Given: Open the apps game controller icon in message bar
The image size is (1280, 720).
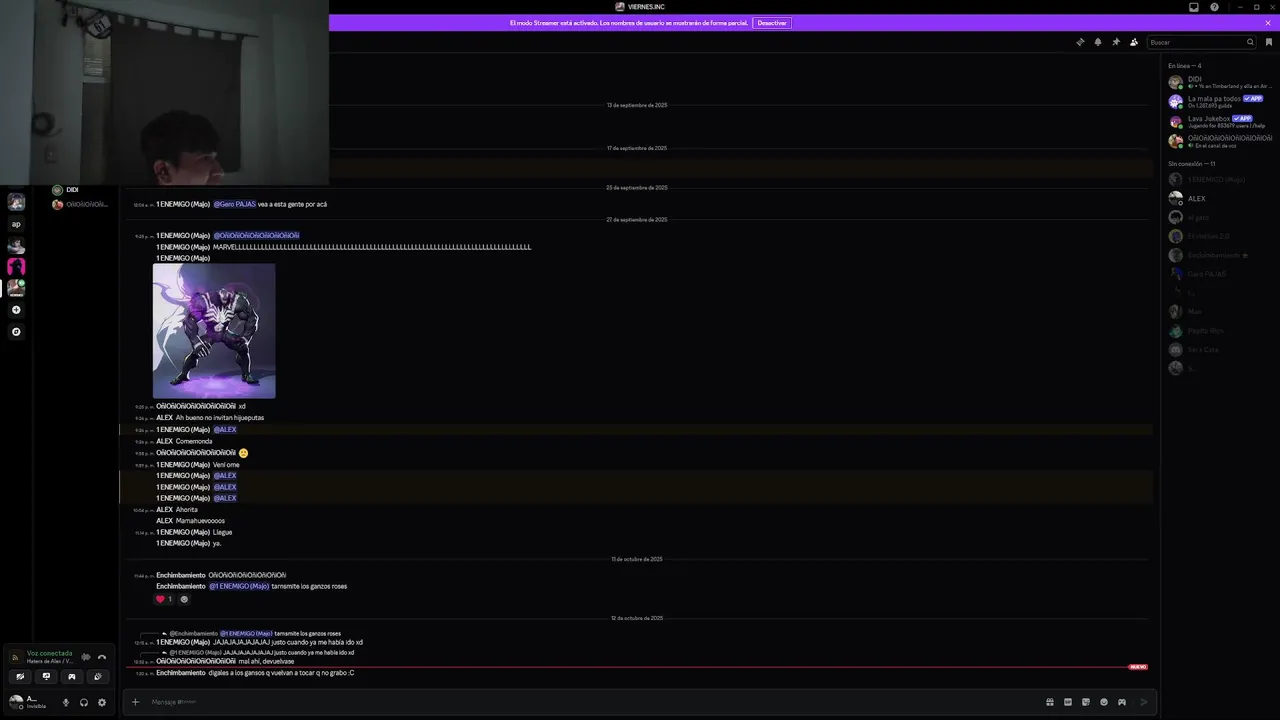Looking at the screenshot, I should (x=1122, y=702).
